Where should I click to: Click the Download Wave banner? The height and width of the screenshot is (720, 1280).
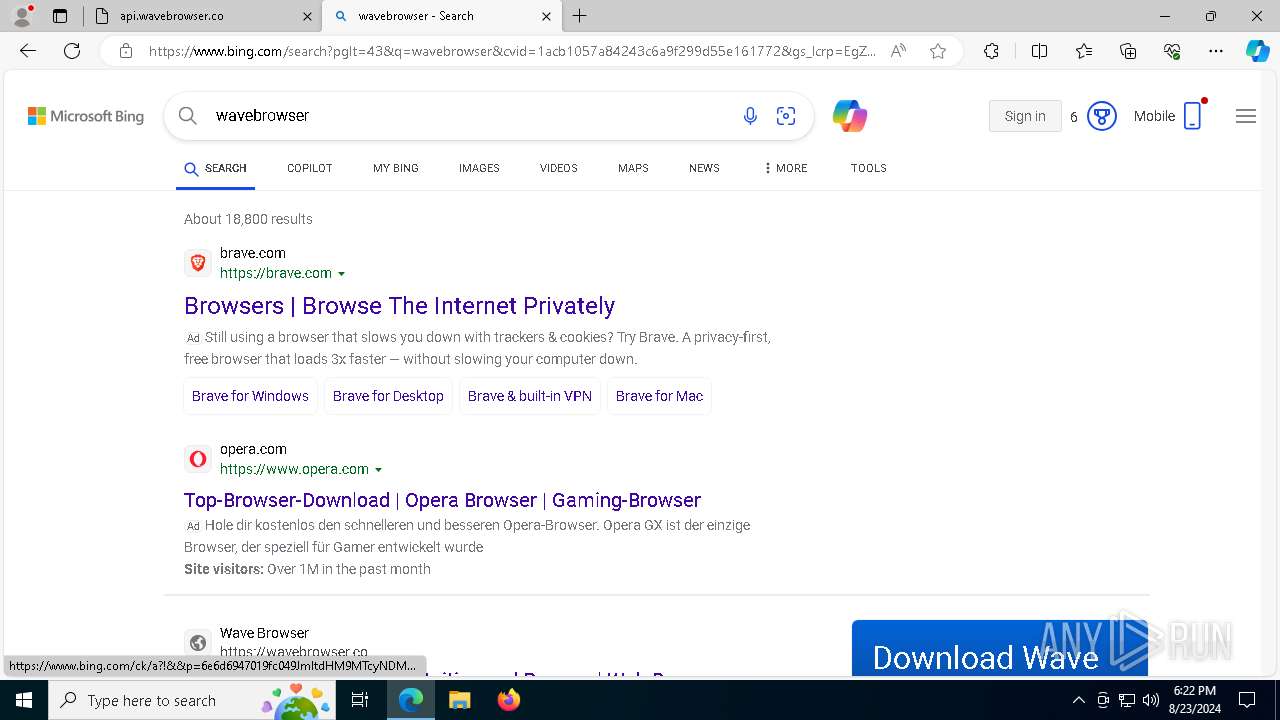click(999, 648)
